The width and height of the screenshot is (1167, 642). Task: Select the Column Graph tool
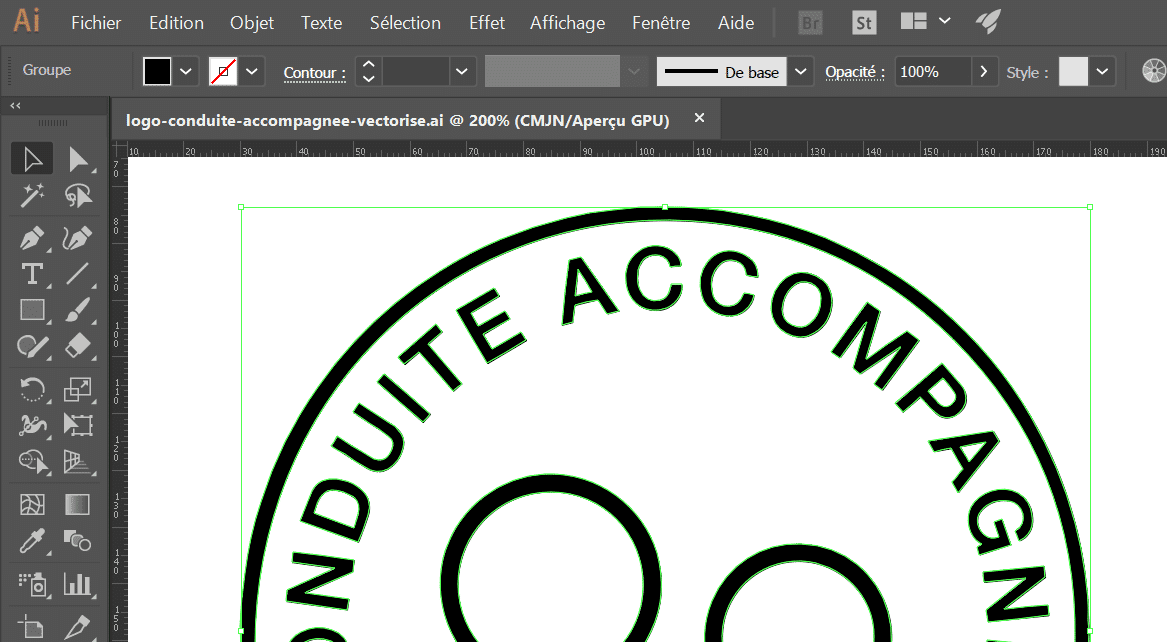click(77, 585)
